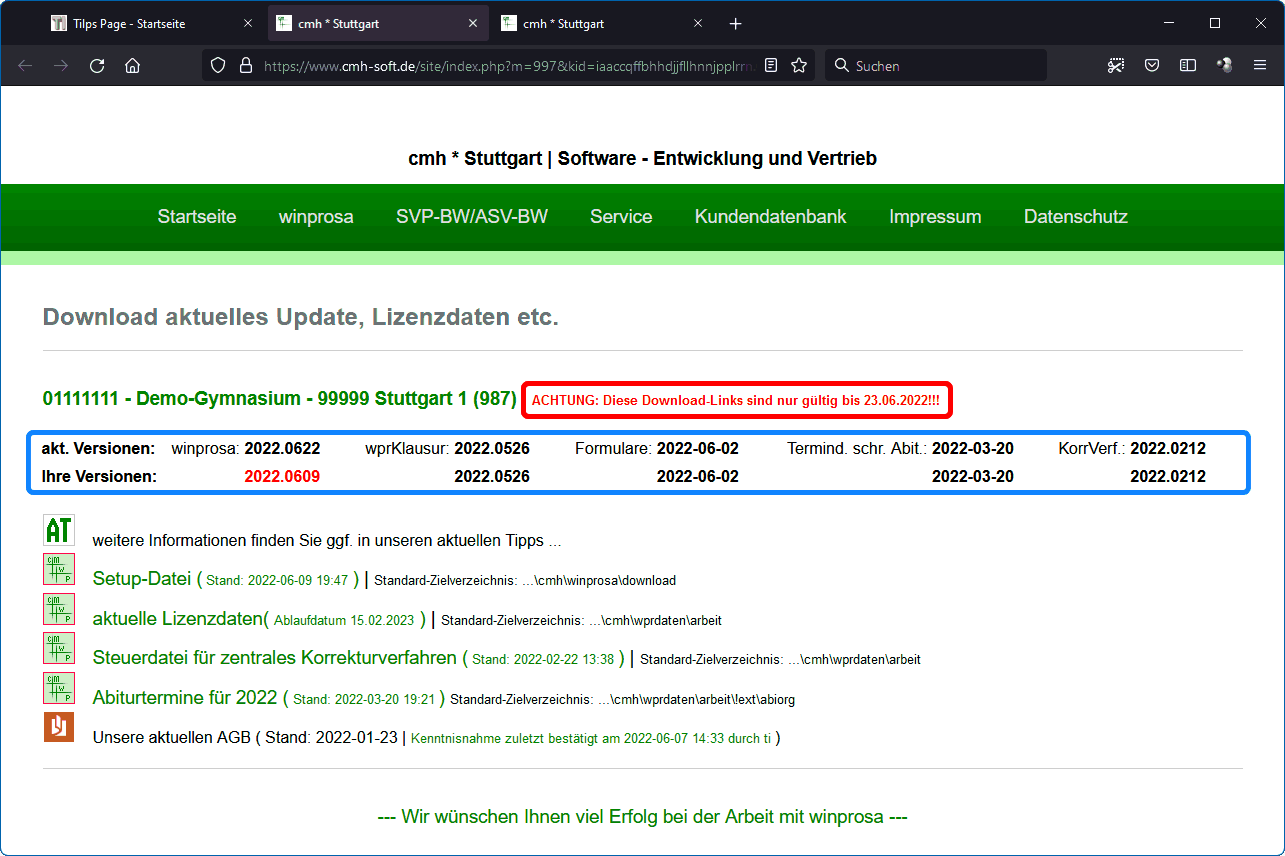Click the icon beside Abiturtermine für 2022
The width and height of the screenshot is (1285, 856).
coord(59,688)
